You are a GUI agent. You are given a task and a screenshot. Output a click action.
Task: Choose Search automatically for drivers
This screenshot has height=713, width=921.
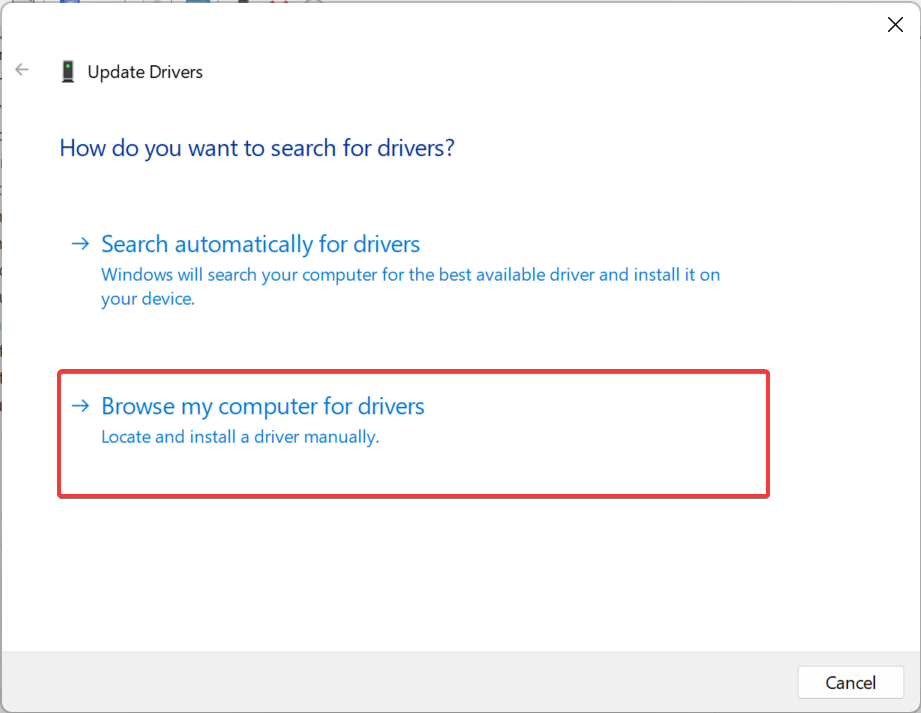pos(260,244)
